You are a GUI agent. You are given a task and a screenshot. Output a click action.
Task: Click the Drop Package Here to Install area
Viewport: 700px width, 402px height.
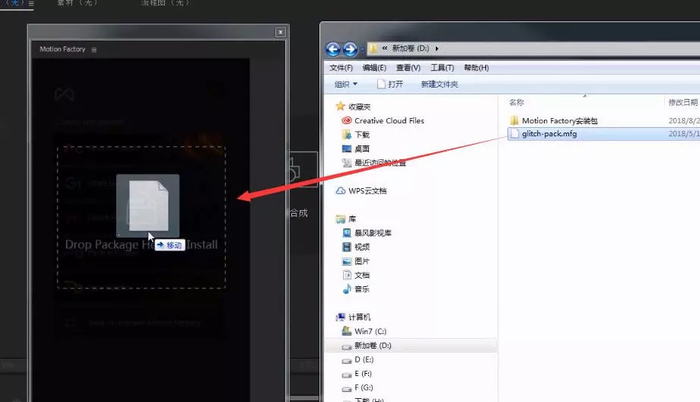coord(141,217)
